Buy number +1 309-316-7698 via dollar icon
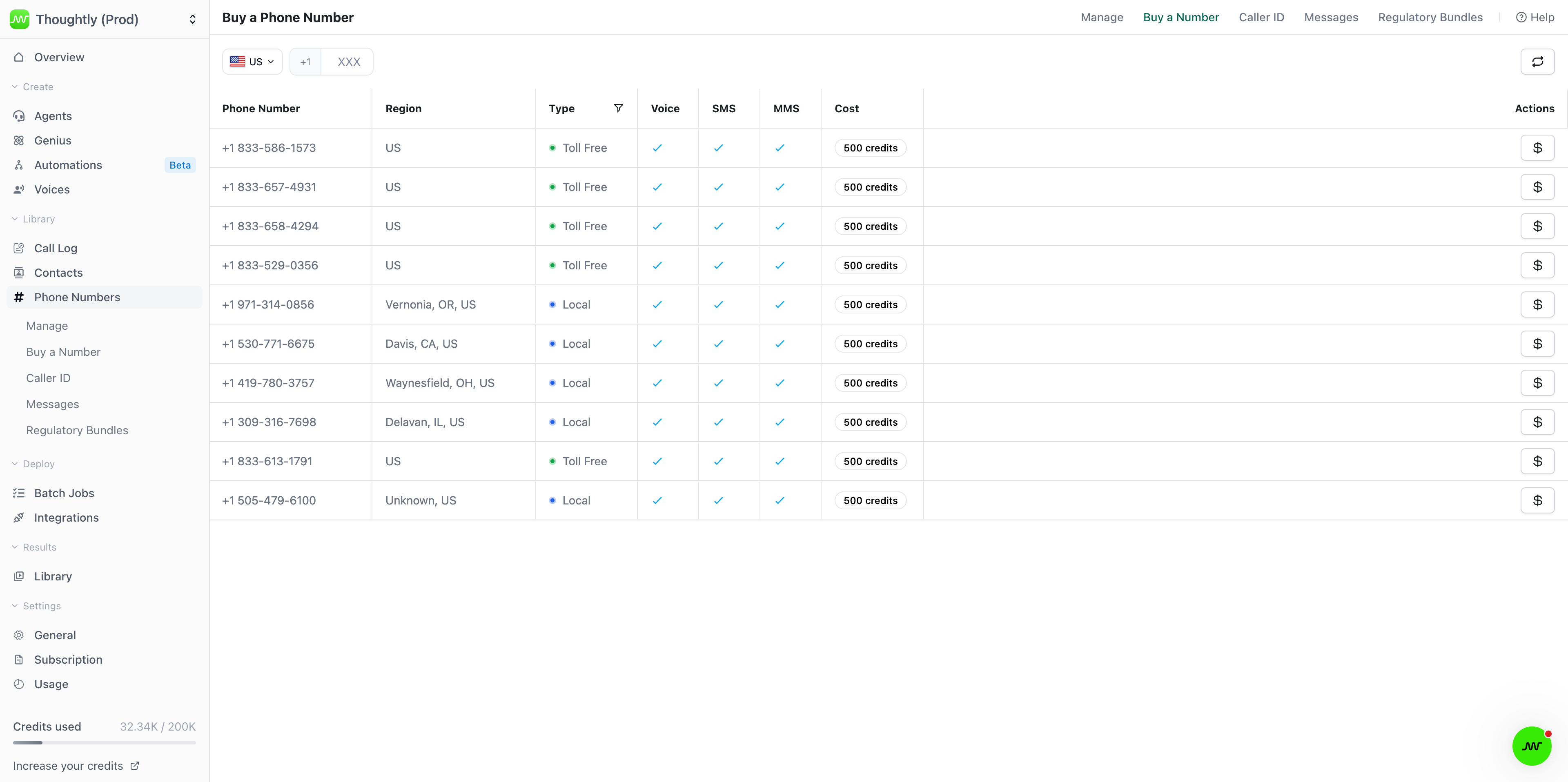Viewport: 1568px width, 782px height. pyautogui.click(x=1537, y=422)
